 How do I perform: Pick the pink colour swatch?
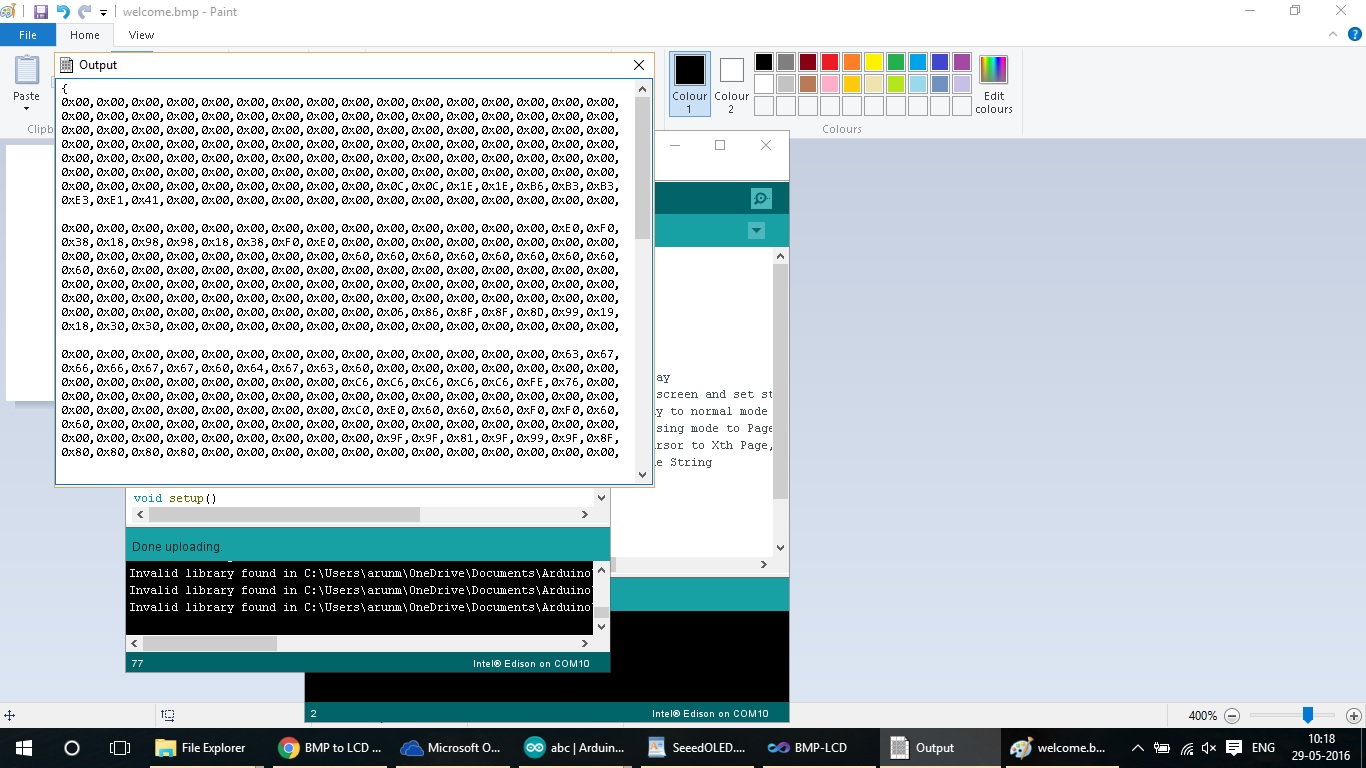(830, 84)
